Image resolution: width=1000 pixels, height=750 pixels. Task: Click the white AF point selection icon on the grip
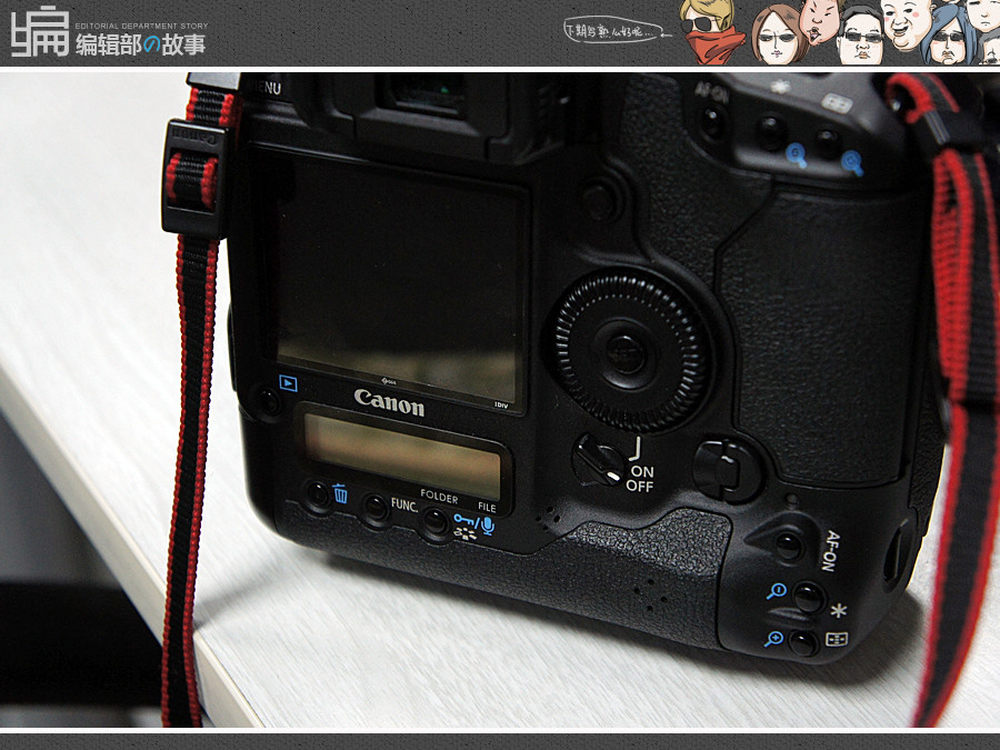tap(837, 639)
